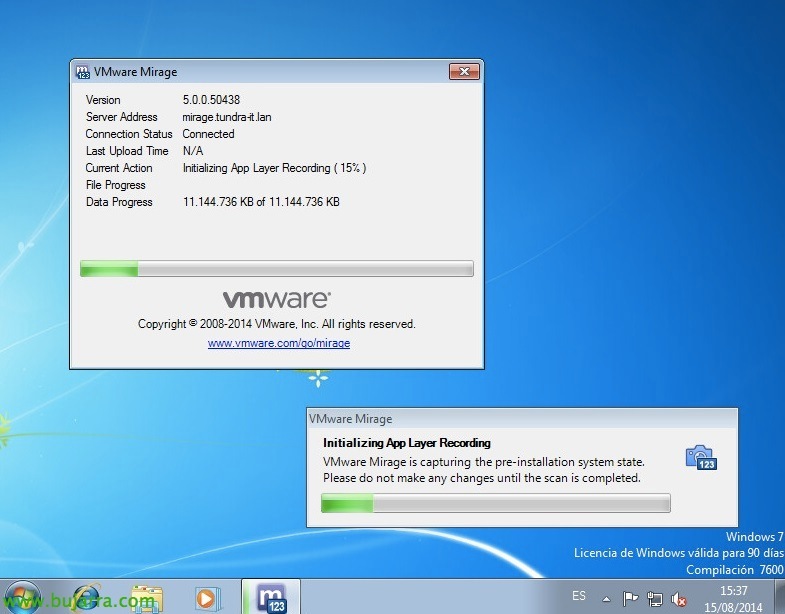This screenshot has height=614, width=785.
Task: Click the 'Current Action' label
Action: coord(119,168)
